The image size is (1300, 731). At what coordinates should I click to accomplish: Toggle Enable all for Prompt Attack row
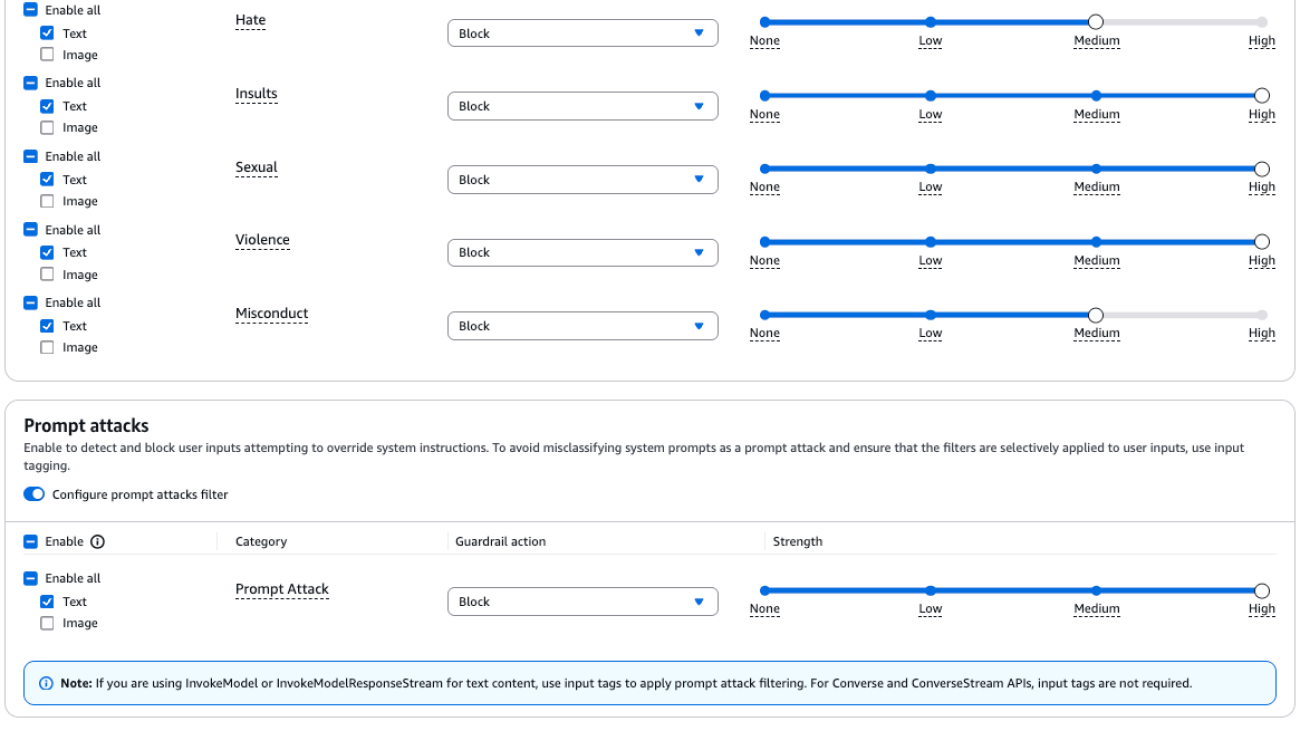pos(30,578)
